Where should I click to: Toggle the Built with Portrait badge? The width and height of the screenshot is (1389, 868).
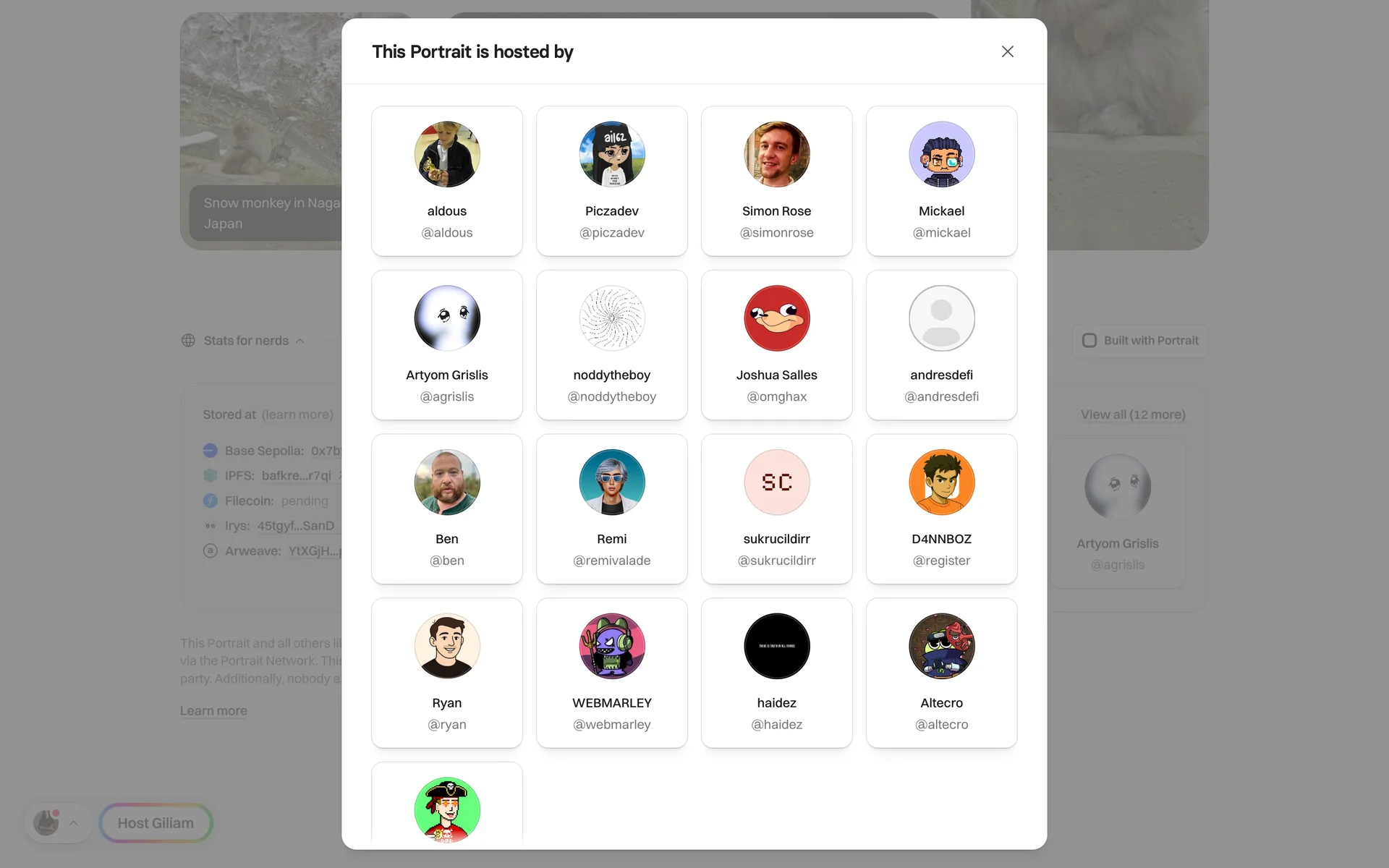click(1140, 341)
